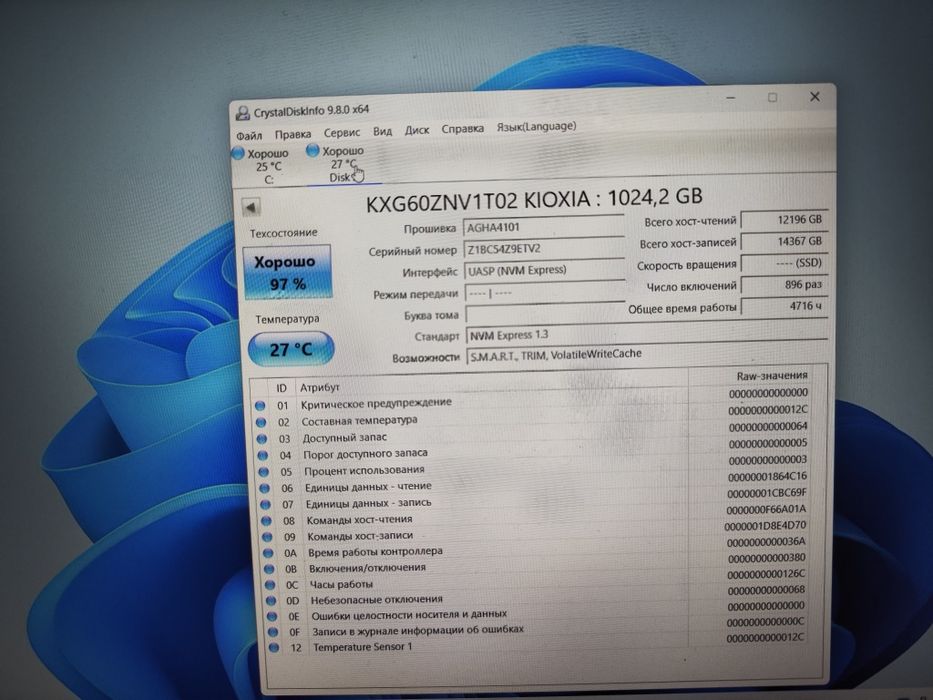Open the Диск menu
The image size is (933, 700).
(417, 130)
